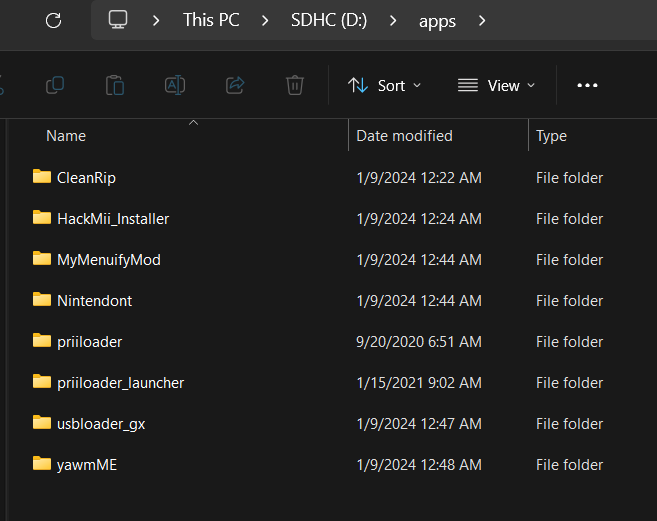Select the priiloader_launcher folder name
Viewport: 657px width, 521px height.
[121, 383]
